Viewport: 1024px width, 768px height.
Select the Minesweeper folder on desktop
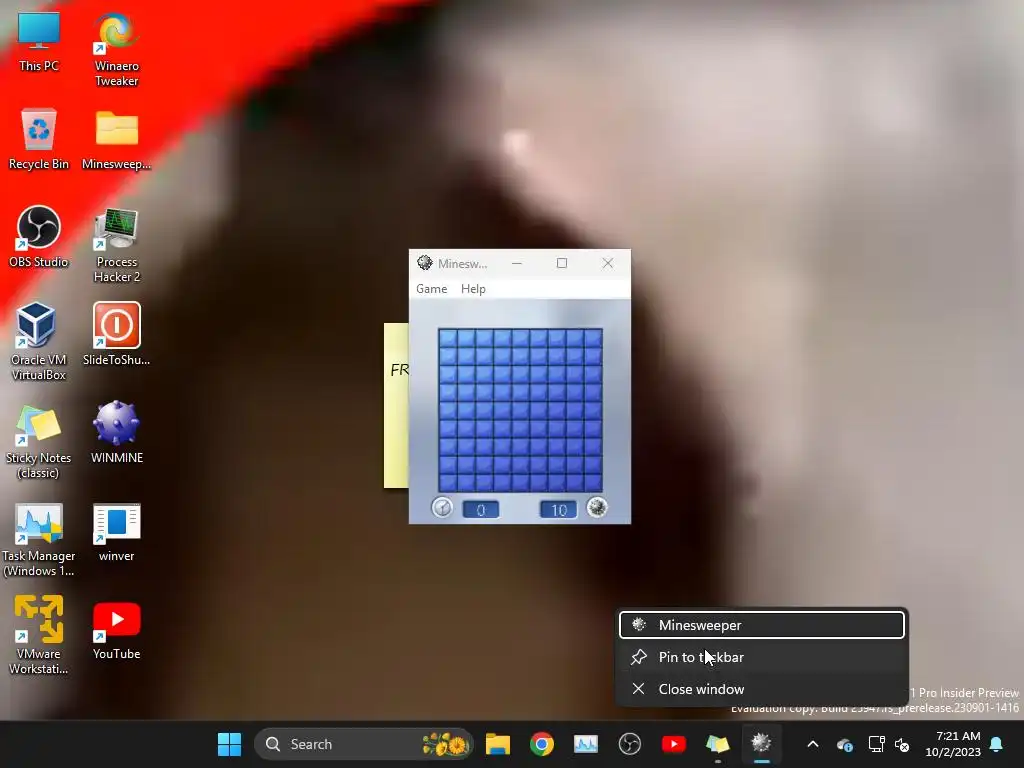pos(116,139)
